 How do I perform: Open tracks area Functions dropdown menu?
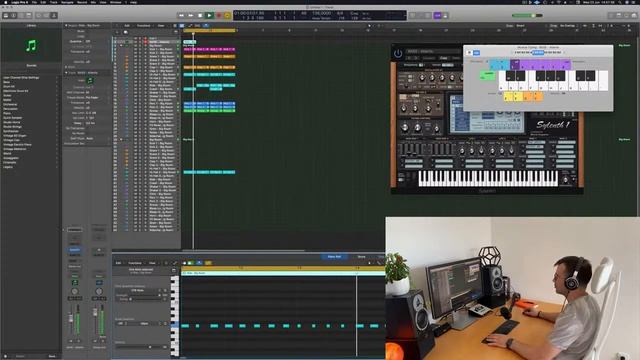(144, 26)
